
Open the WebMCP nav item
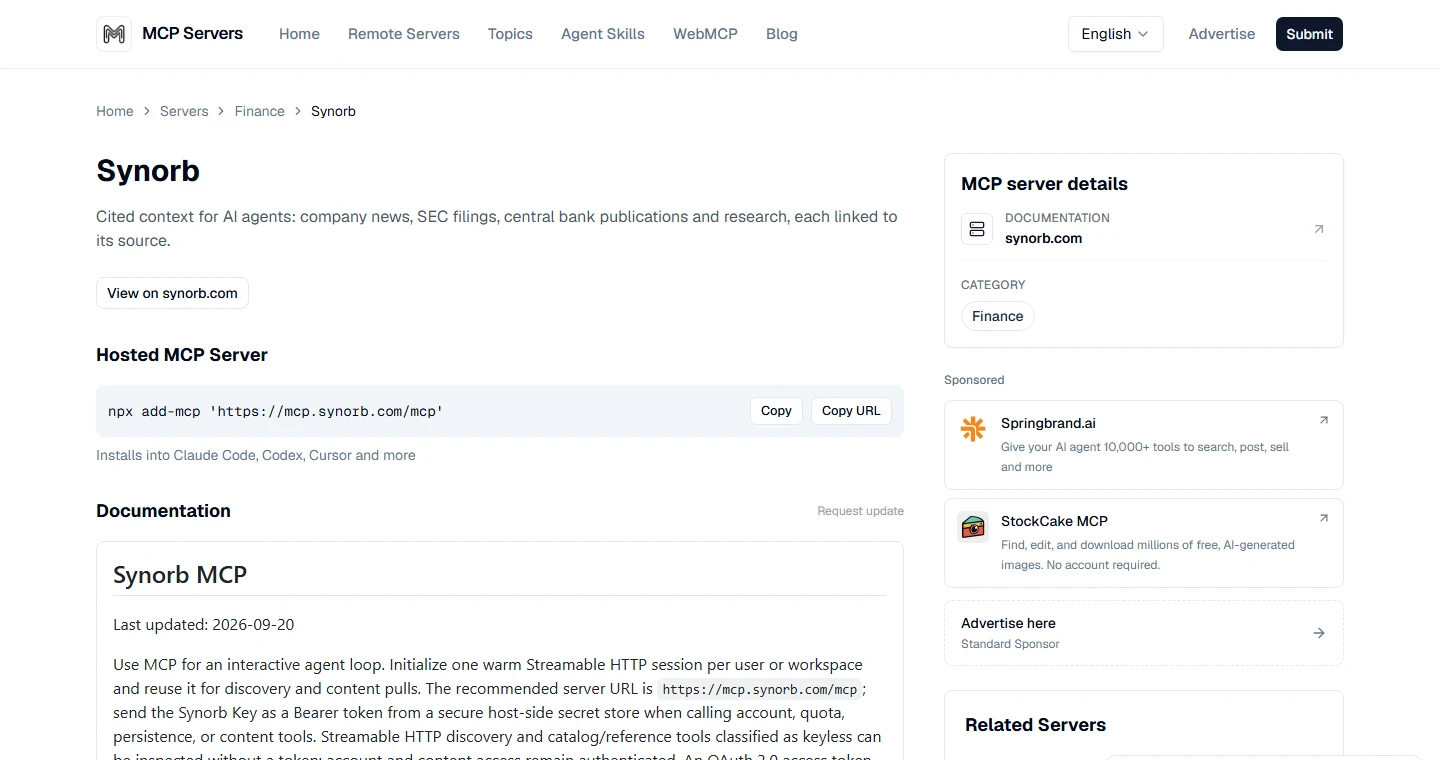[x=705, y=34]
